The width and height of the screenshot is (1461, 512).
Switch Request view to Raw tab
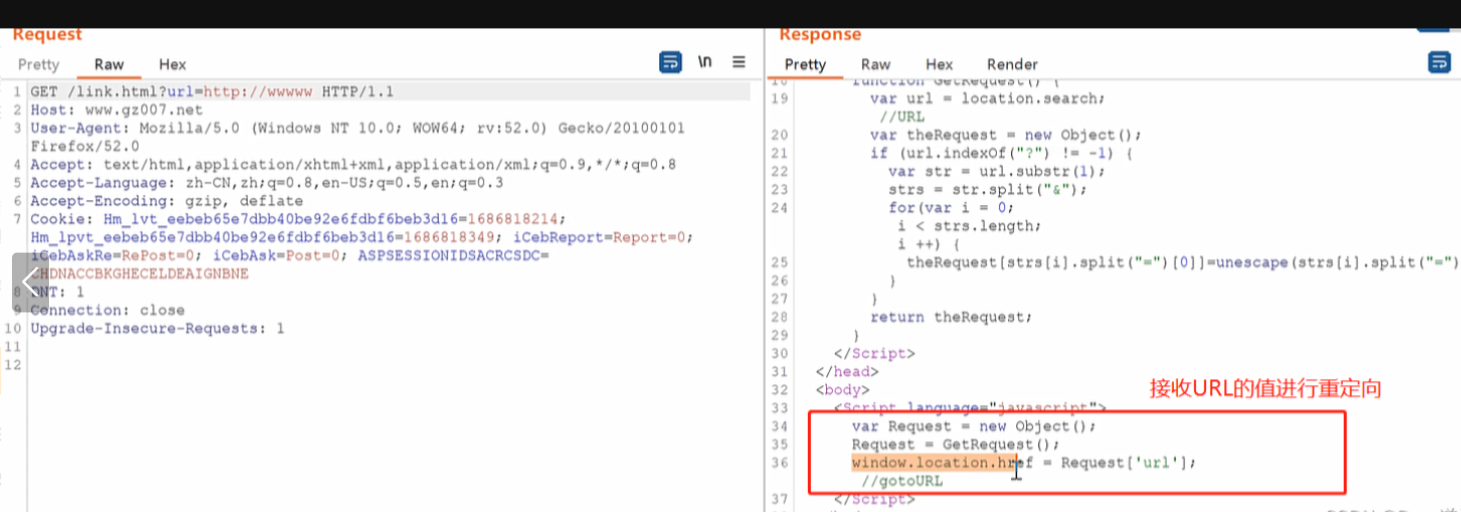click(x=109, y=64)
